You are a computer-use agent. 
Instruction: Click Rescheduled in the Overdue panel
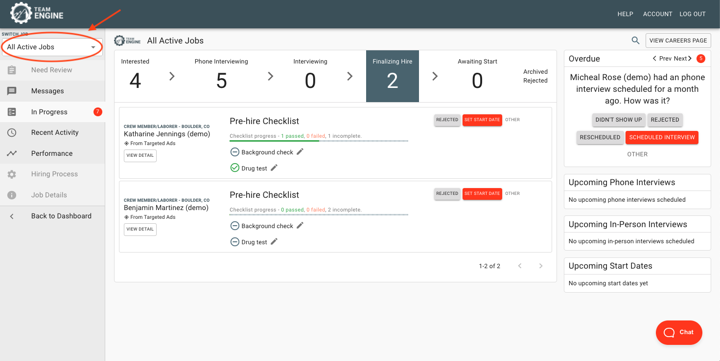tap(600, 137)
